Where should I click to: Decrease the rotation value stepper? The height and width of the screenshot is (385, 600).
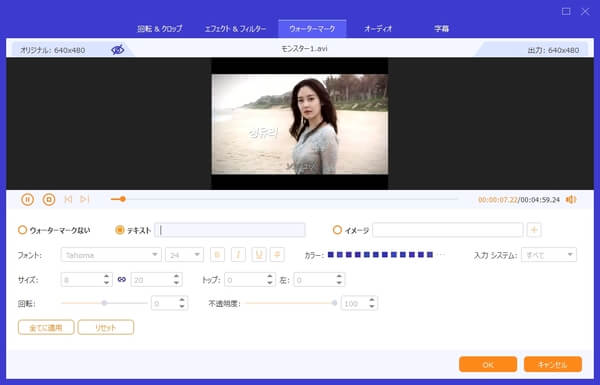[x=182, y=307]
